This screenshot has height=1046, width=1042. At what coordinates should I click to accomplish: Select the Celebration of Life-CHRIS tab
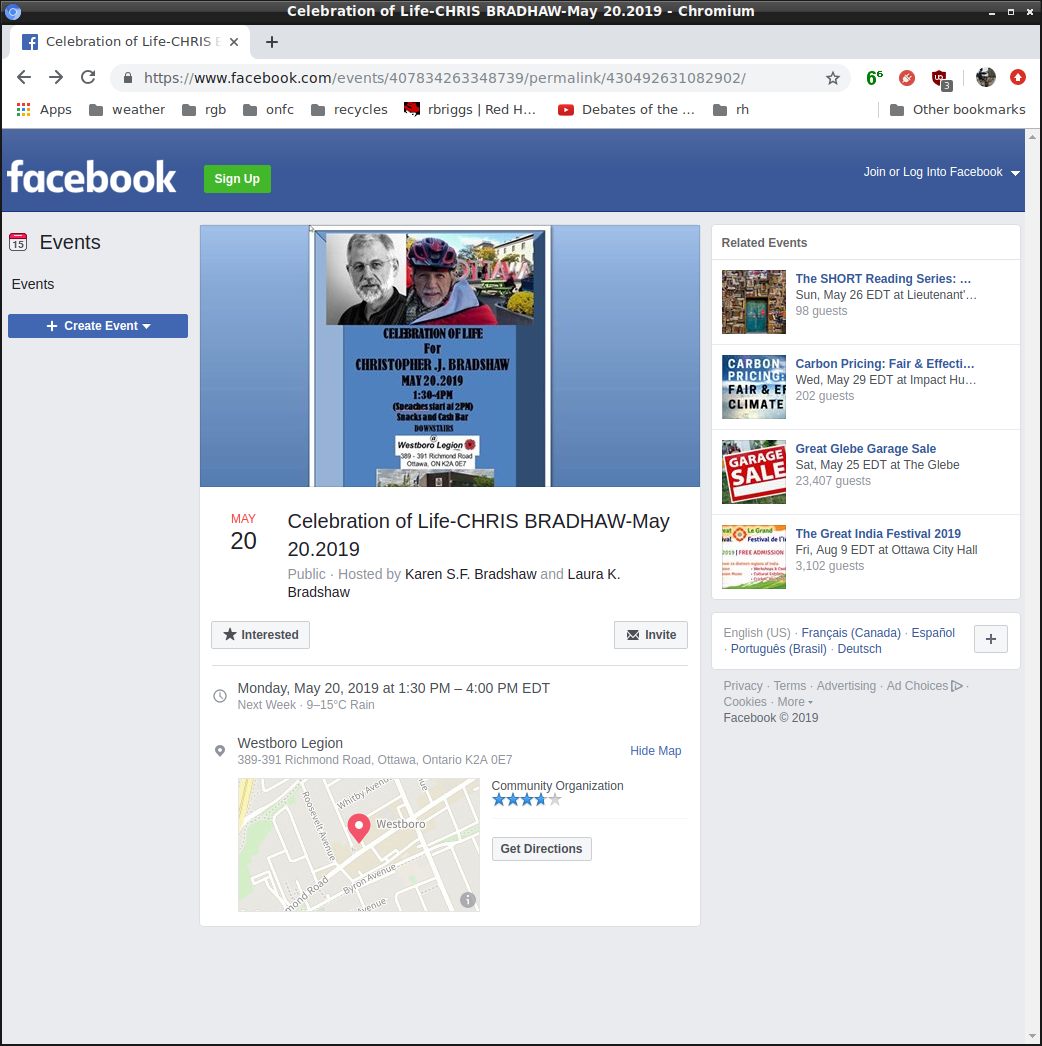(130, 42)
